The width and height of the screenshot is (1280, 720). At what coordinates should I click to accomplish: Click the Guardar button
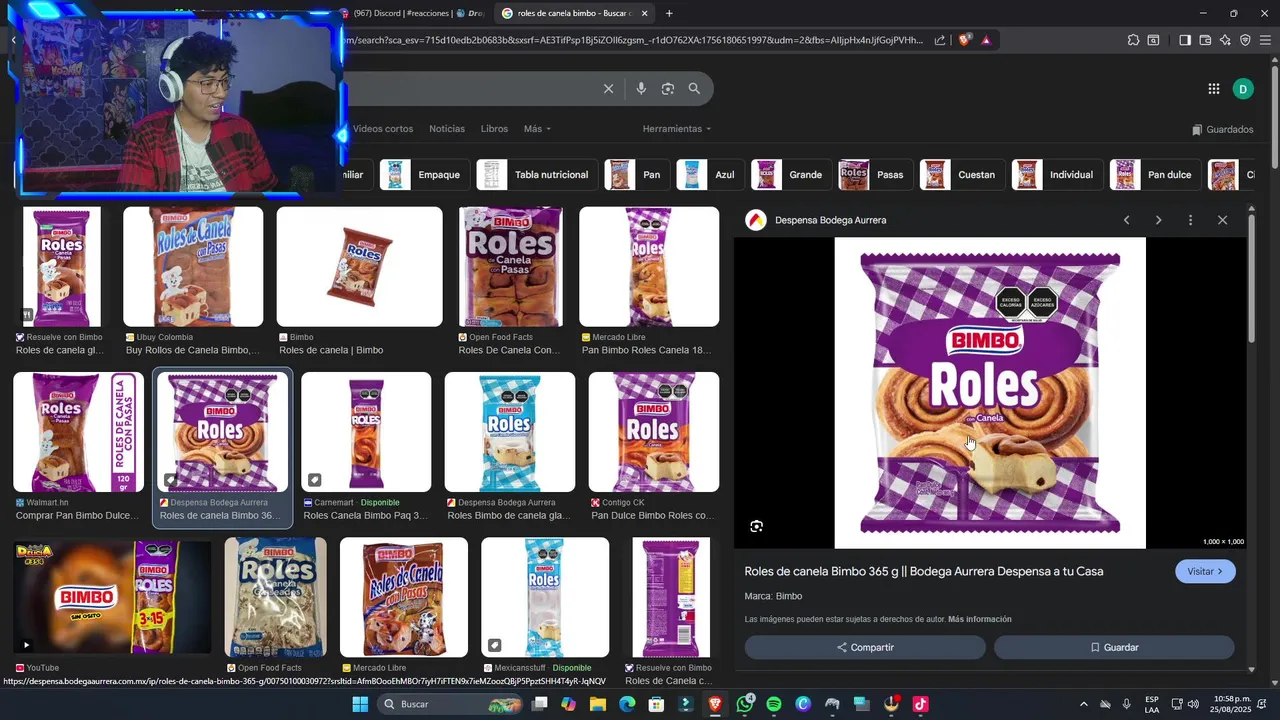[x=1114, y=647]
